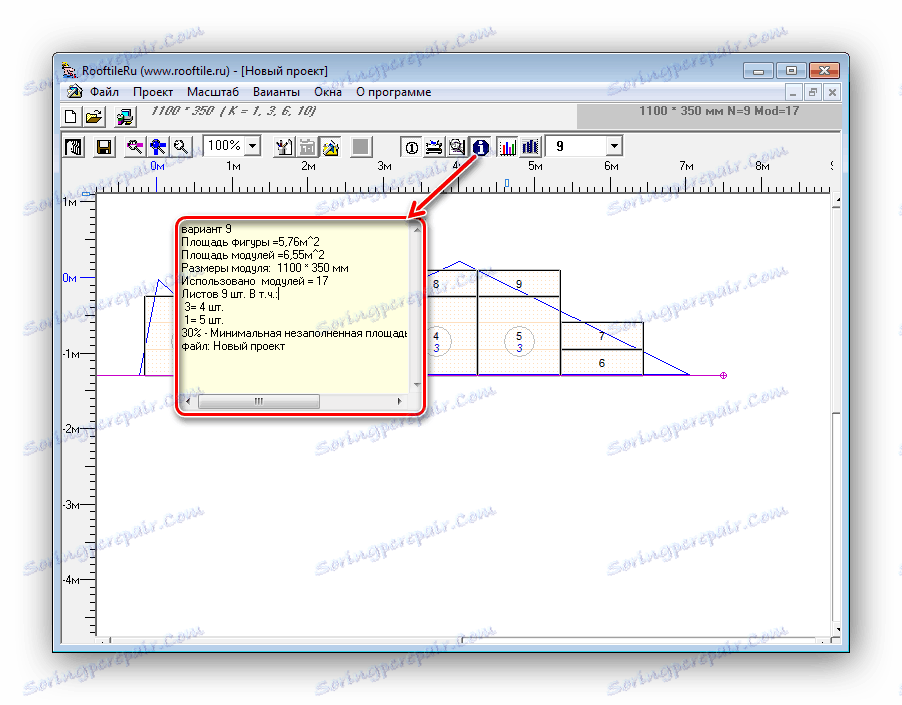The image size is (902, 705).
Task: Click the 'вариант 9' line in info panel
Action: 206,229
